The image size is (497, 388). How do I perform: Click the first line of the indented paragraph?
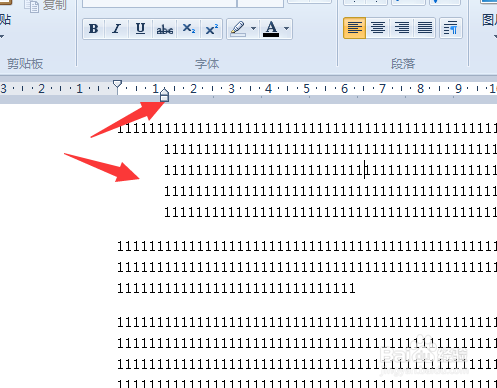[307, 129]
